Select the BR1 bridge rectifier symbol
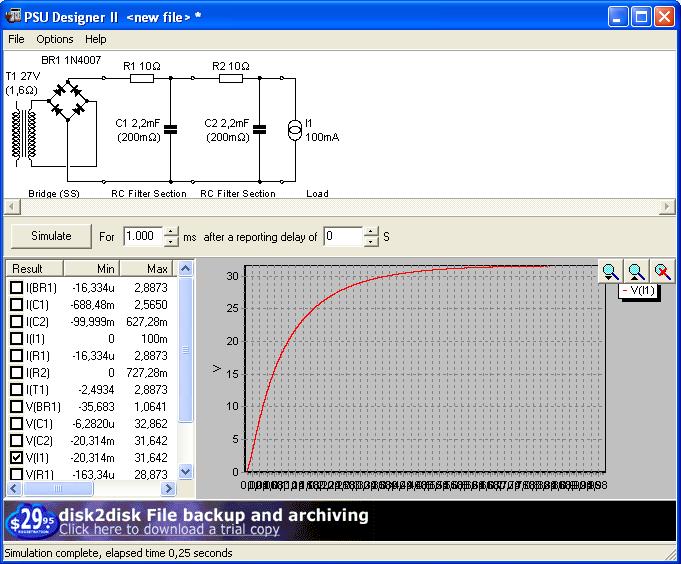The width and height of the screenshot is (681, 564). click(67, 103)
